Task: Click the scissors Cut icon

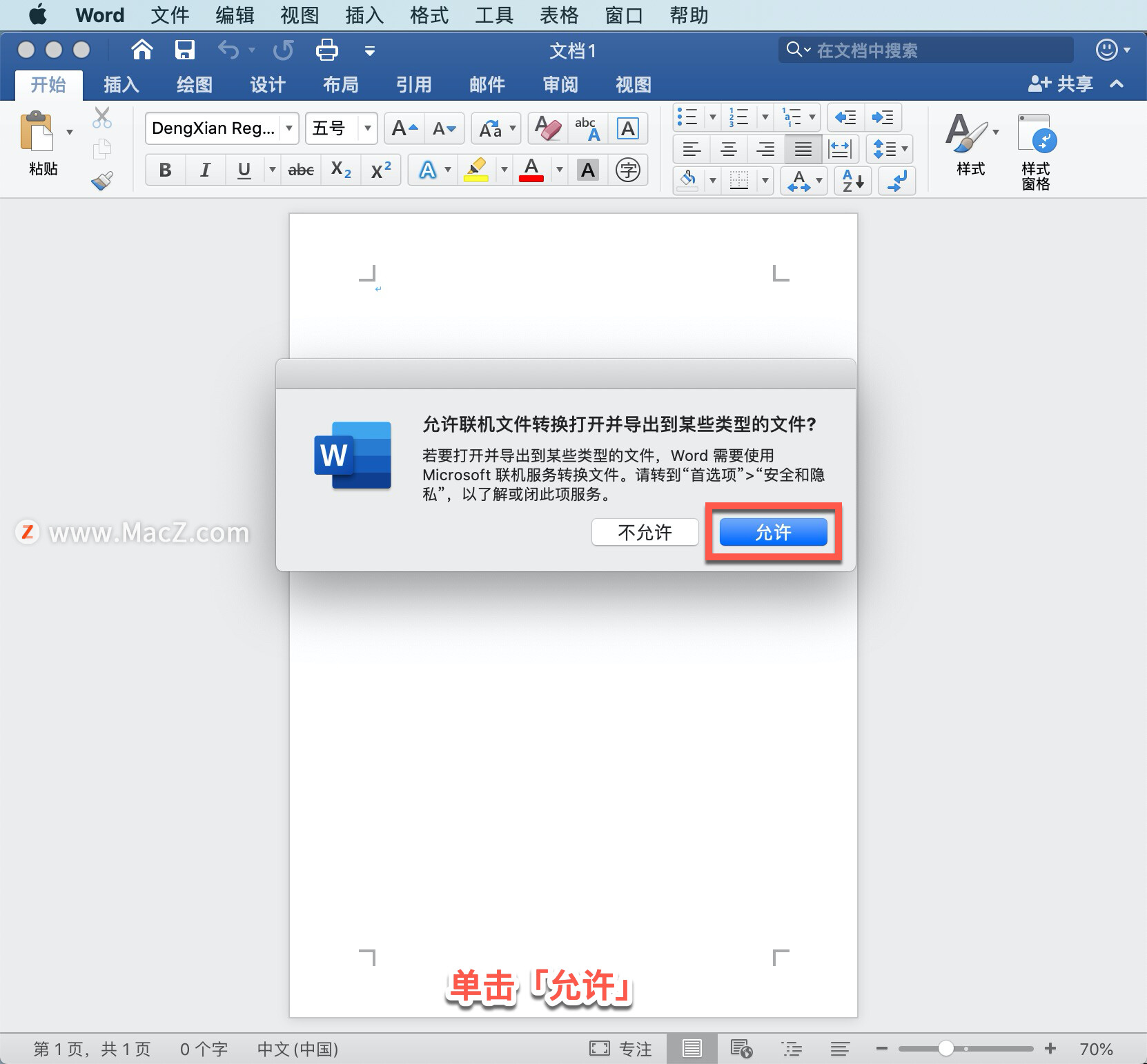Action: [102, 118]
